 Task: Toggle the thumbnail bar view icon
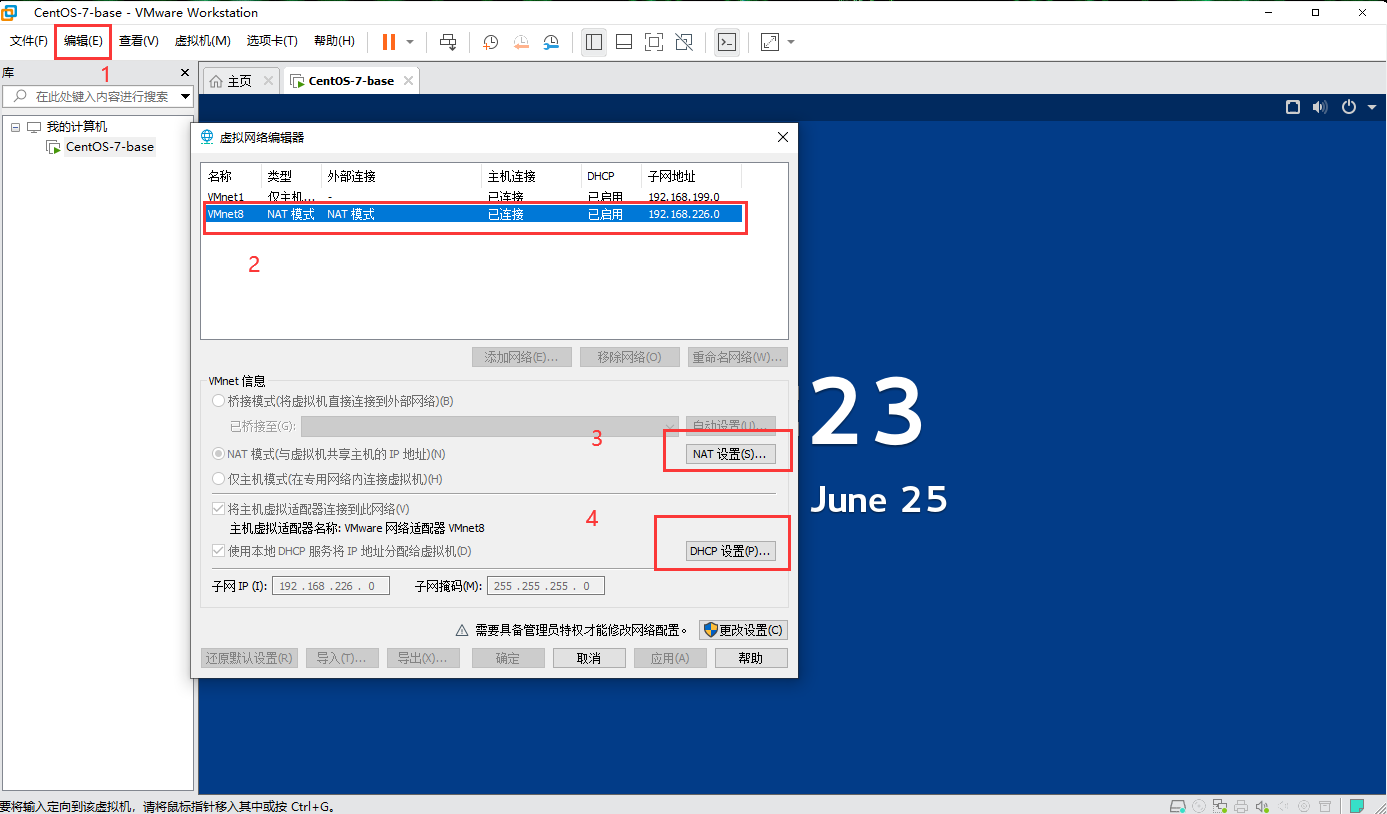[624, 42]
